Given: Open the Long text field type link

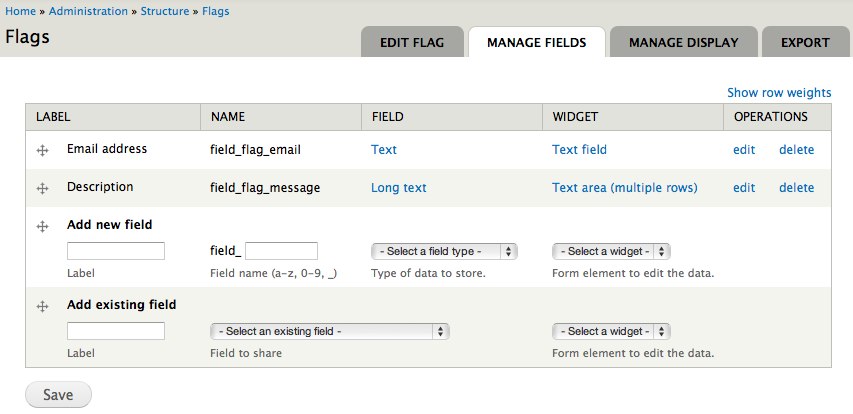Looking at the screenshot, I should [x=399, y=188].
